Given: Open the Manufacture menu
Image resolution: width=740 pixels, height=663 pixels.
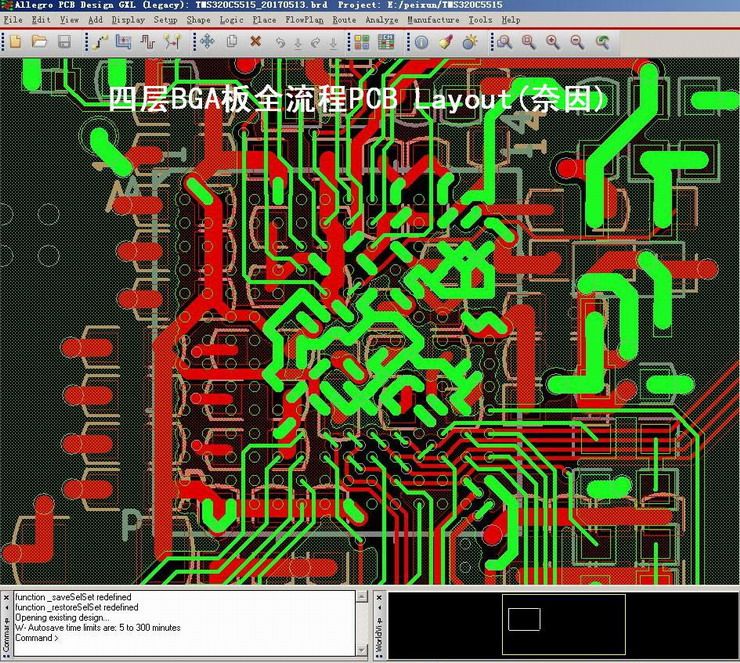Looking at the screenshot, I should click(x=433, y=20).
